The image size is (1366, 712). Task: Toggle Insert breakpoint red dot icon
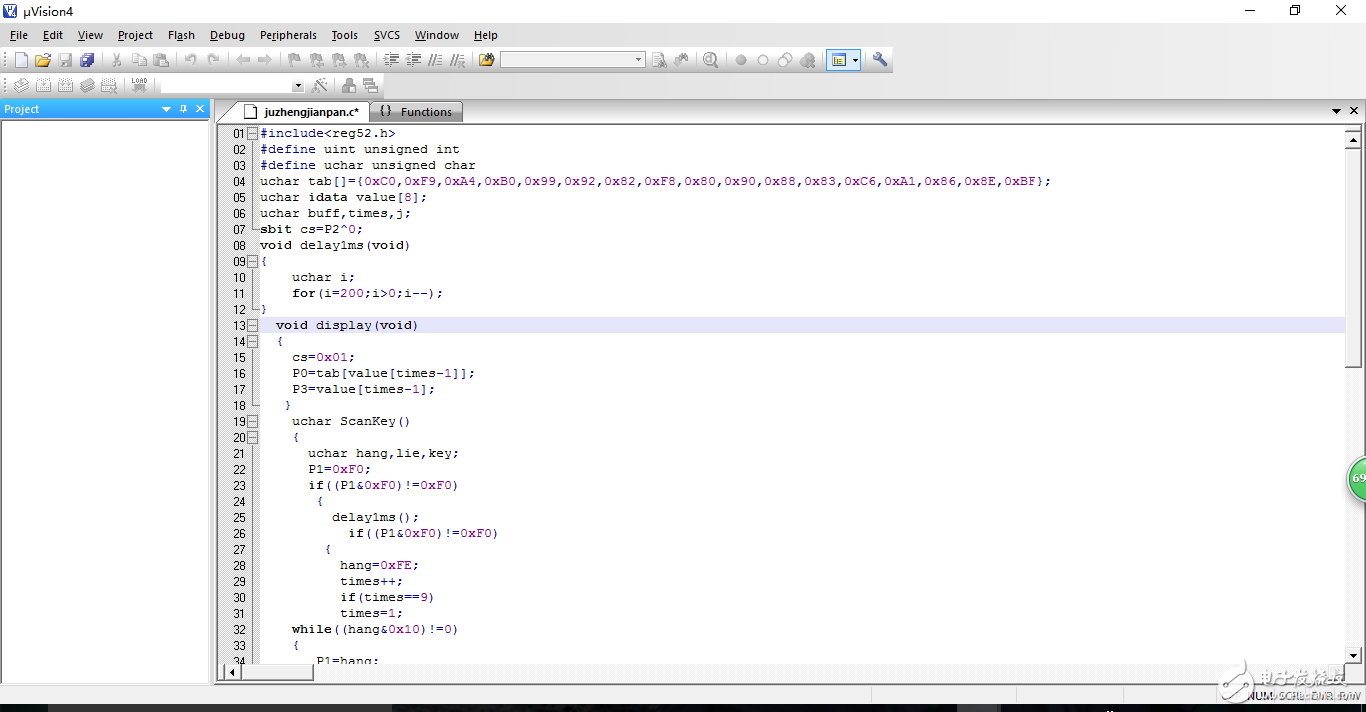click(741, 60)
